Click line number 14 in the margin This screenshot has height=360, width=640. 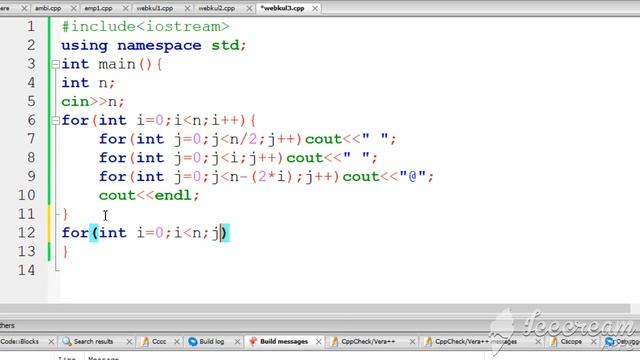(26, 270)
